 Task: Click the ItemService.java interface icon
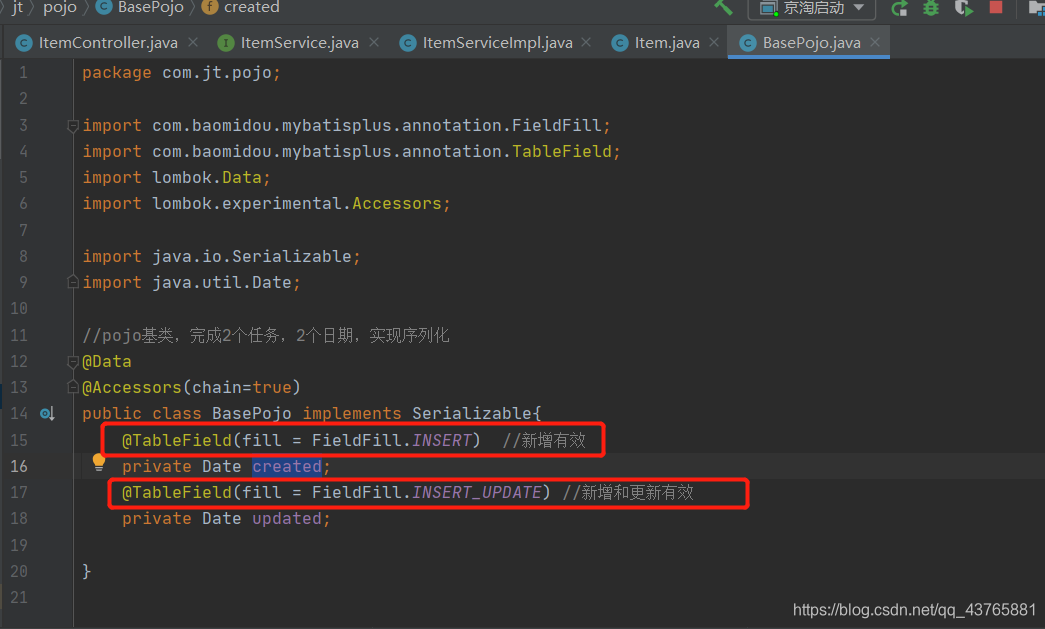[226, 43]
